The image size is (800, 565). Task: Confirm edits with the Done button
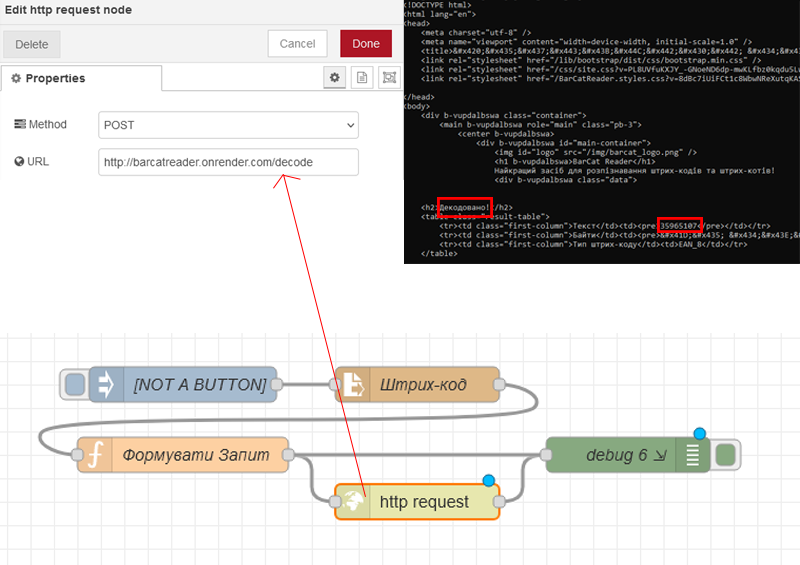coord(365,44)
